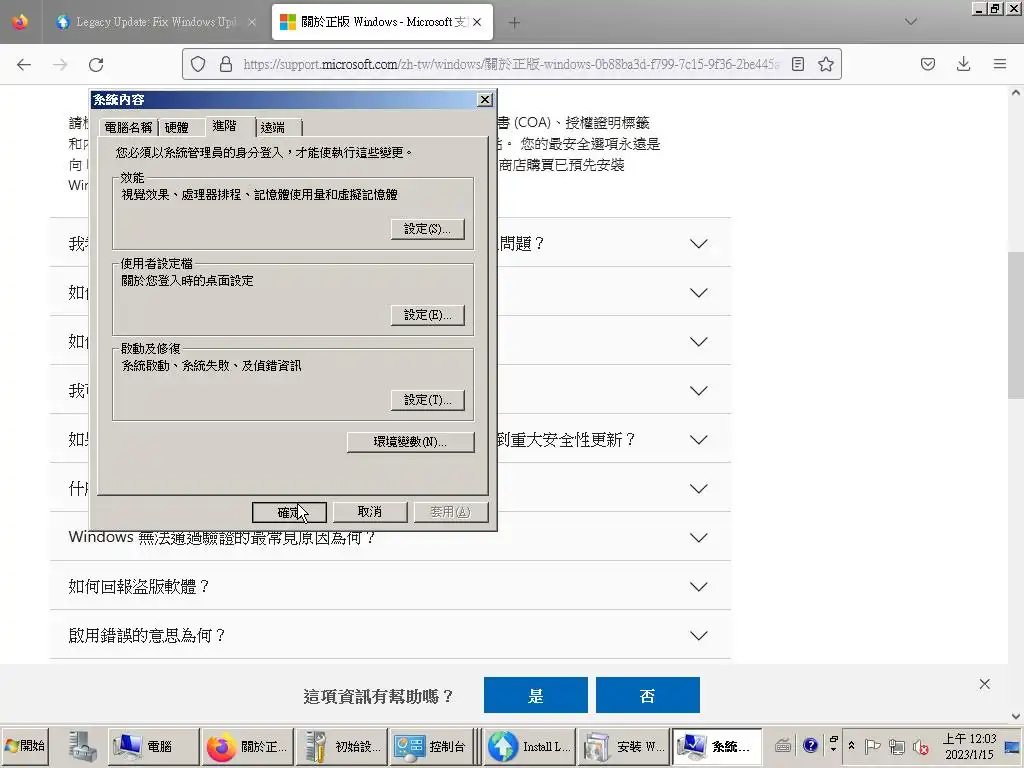Answer 是 to the helpful feedback prompt
The height and width of the screenshot is (768, 1024).
point(536,695)
